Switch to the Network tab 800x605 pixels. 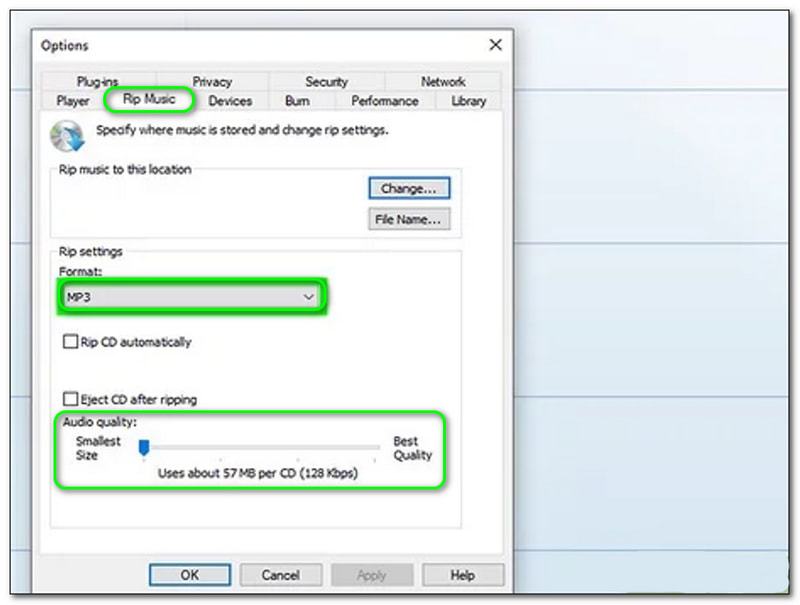coord(441,81)
